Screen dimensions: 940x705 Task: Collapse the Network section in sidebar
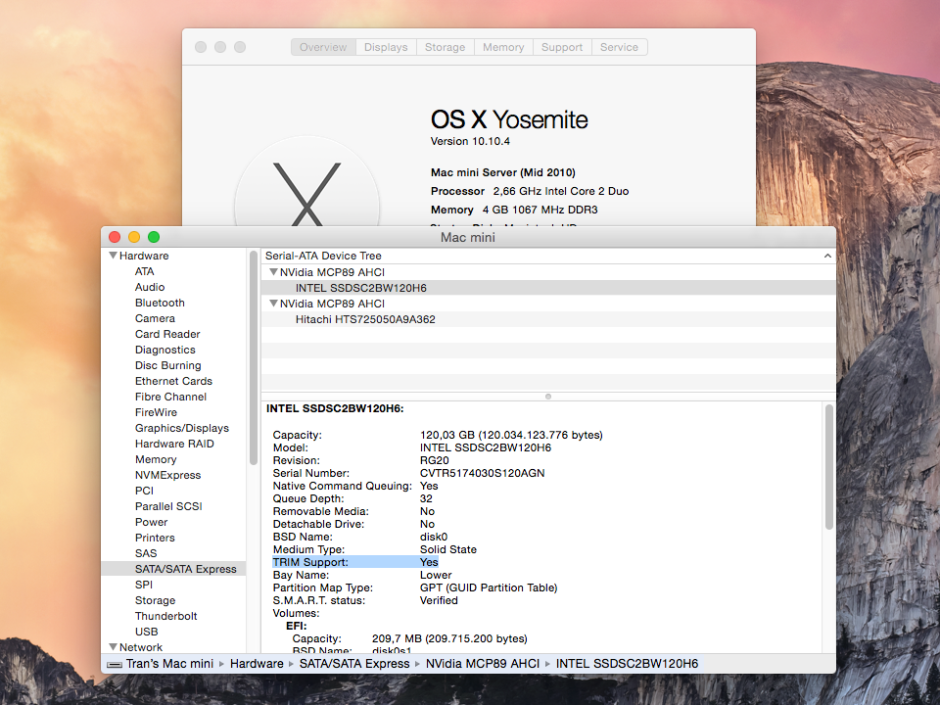[x=113, y=647]
